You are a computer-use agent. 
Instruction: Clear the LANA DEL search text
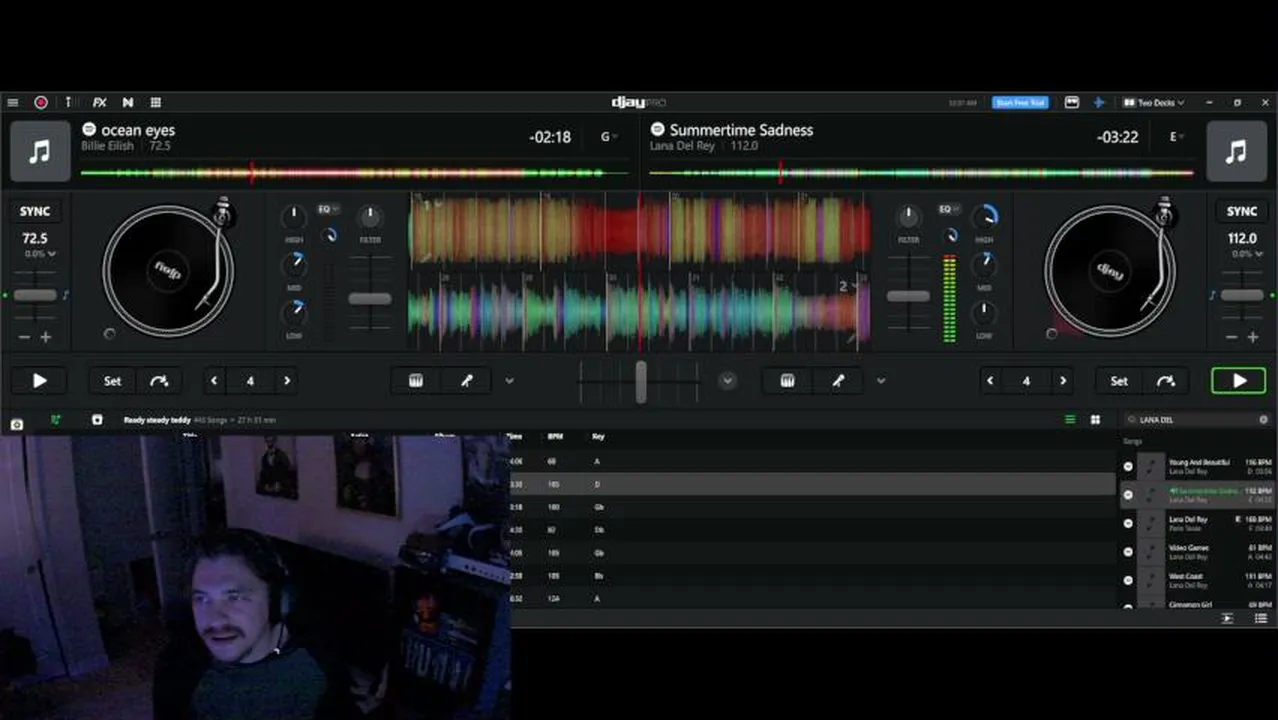coord(1263,420)
